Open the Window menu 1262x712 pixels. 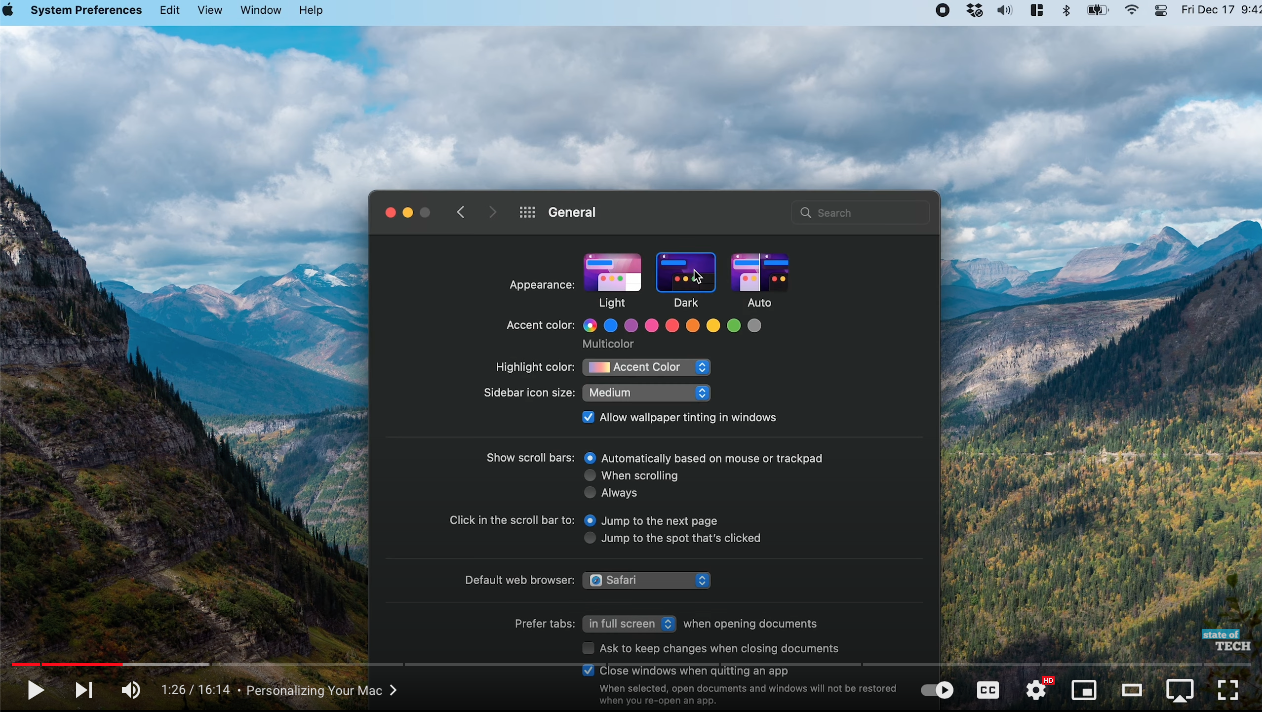coord(261,10)
